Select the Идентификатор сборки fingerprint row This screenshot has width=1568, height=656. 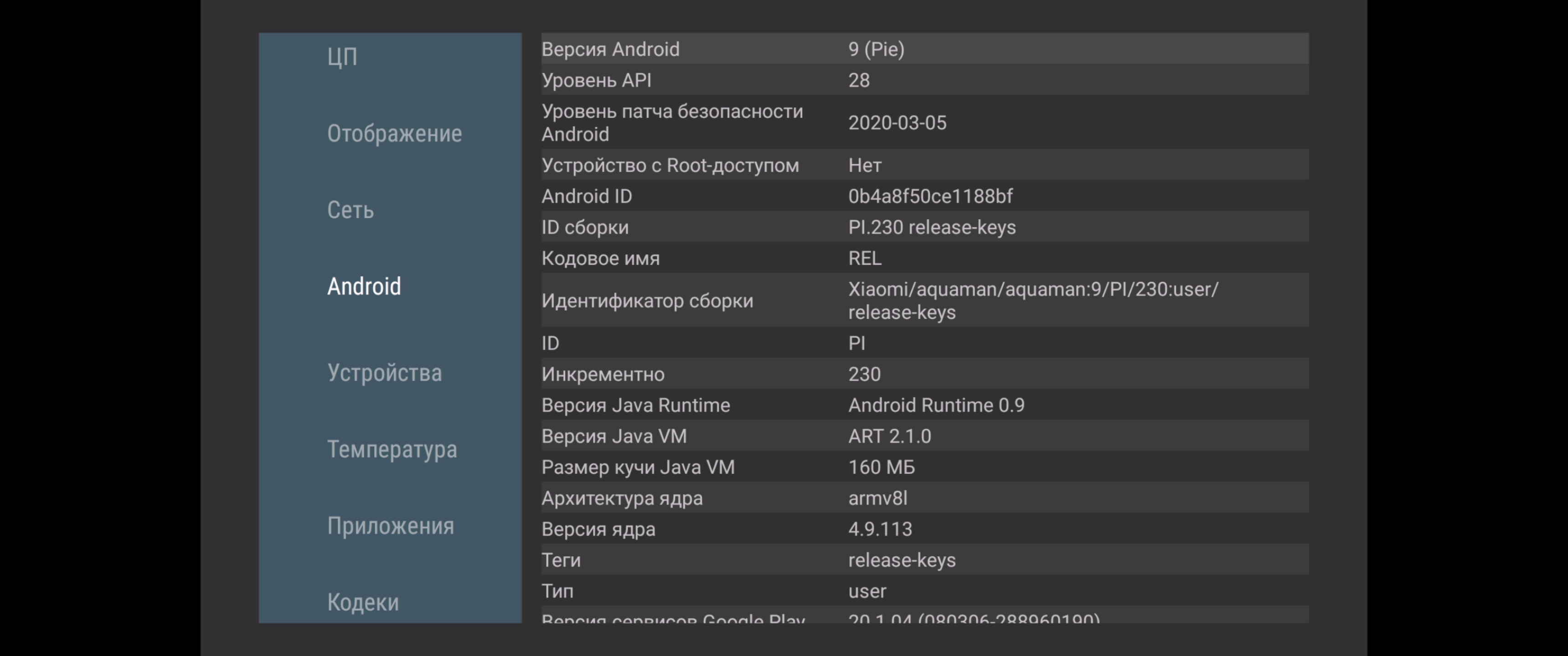924,301
